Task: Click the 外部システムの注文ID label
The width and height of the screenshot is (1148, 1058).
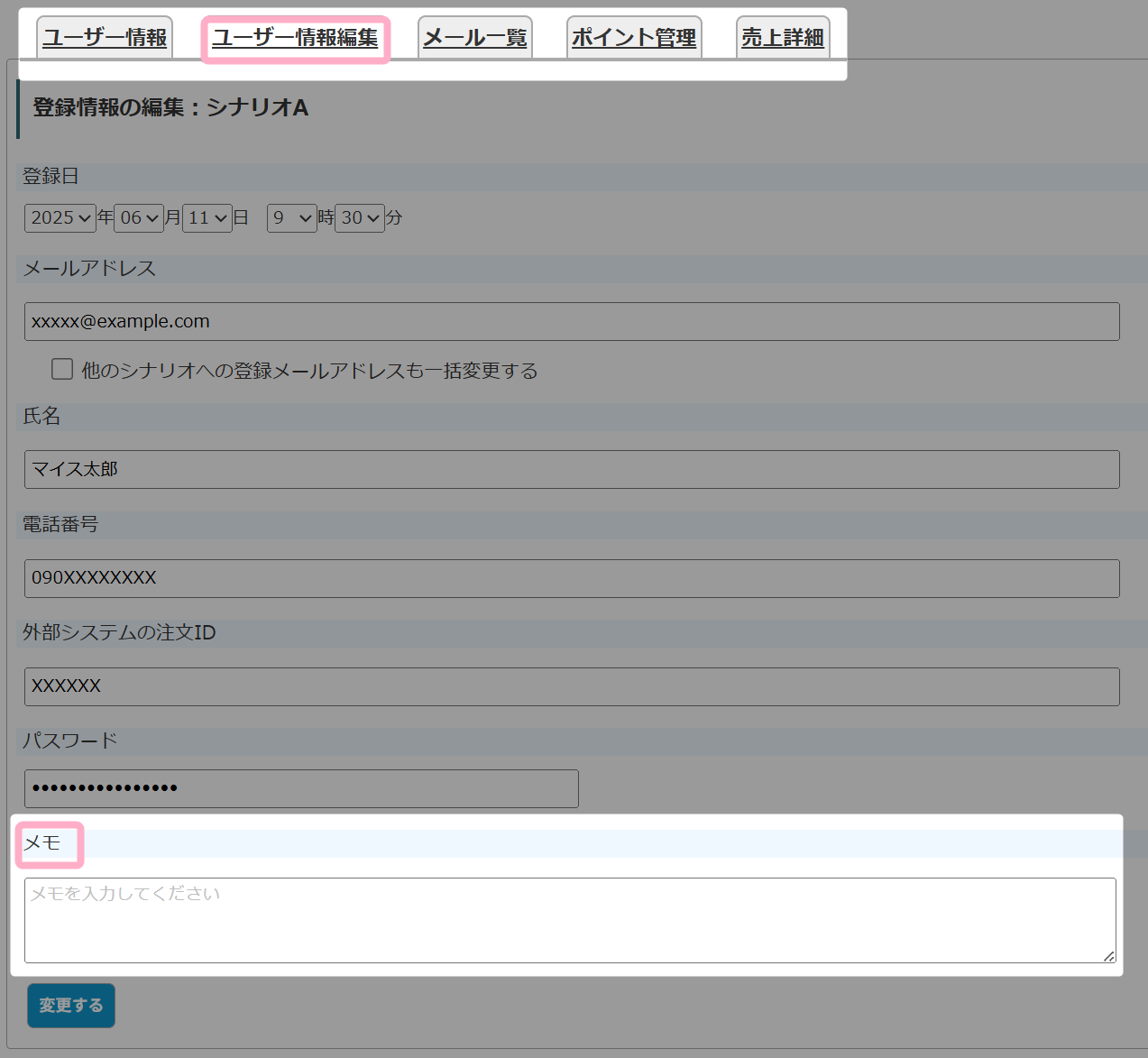Action: [119, 632]
